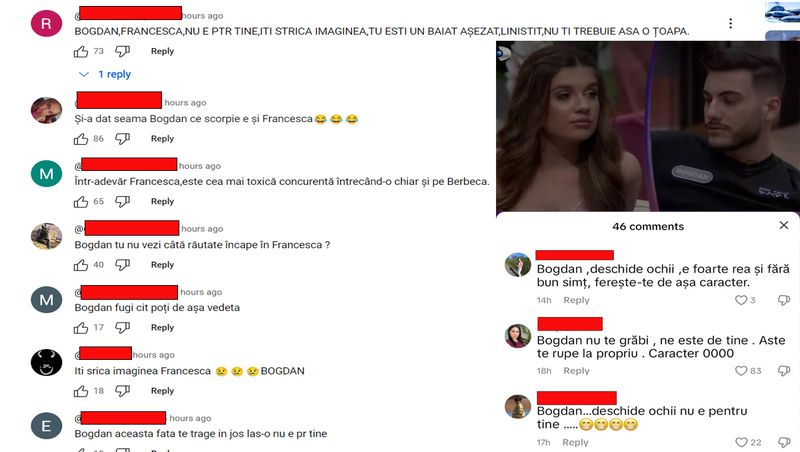Viewport: 800px width, 452px height.
Task: Like the comment about Francesca being a scorpie
Action: click(x=81, y=139)
